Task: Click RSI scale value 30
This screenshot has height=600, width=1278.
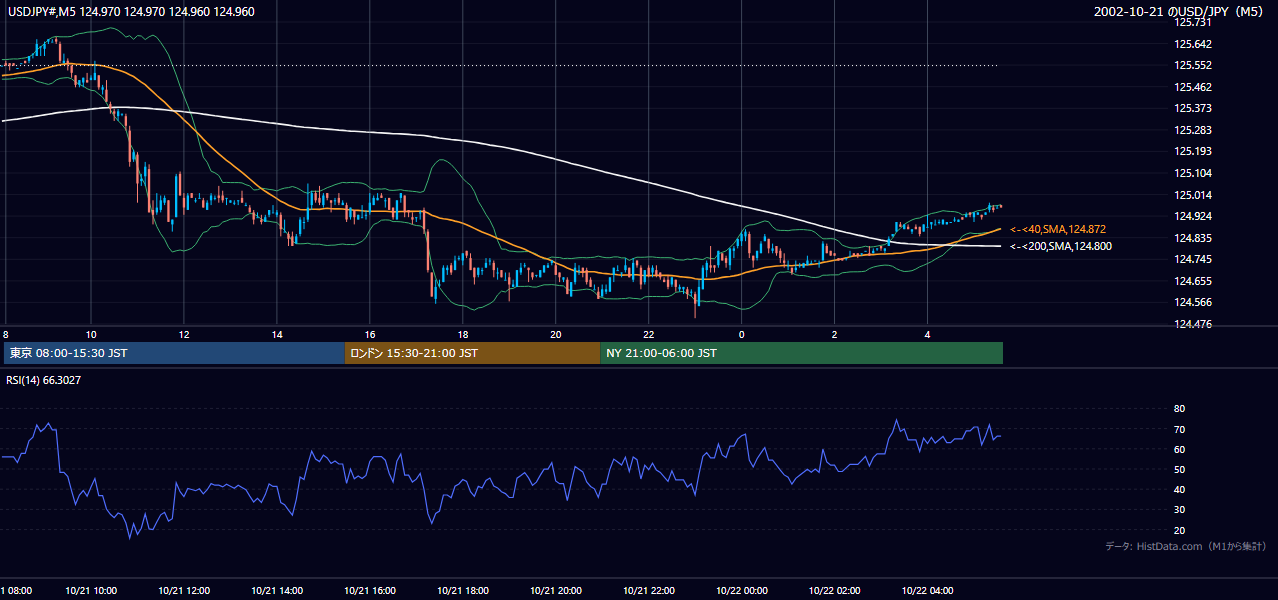Action: tap(1180, 510)
